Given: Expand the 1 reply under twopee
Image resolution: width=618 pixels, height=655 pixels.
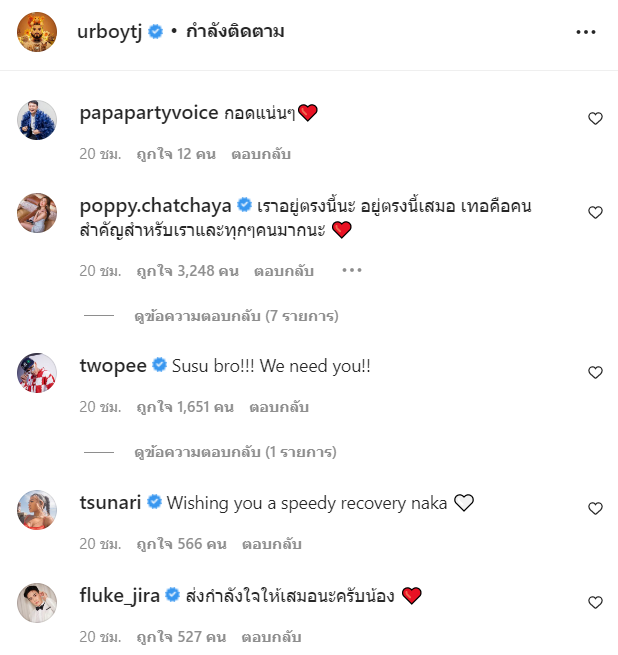Looking at the screenshot, I should coord(235,452).
